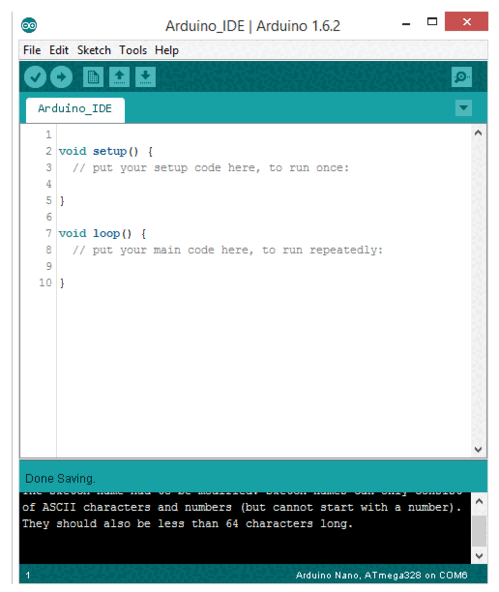Viewport: 499px width, 592px height.
Task: Click the 'of ASCII characters and numbers' console line
Action: click(x=242, y=507)
